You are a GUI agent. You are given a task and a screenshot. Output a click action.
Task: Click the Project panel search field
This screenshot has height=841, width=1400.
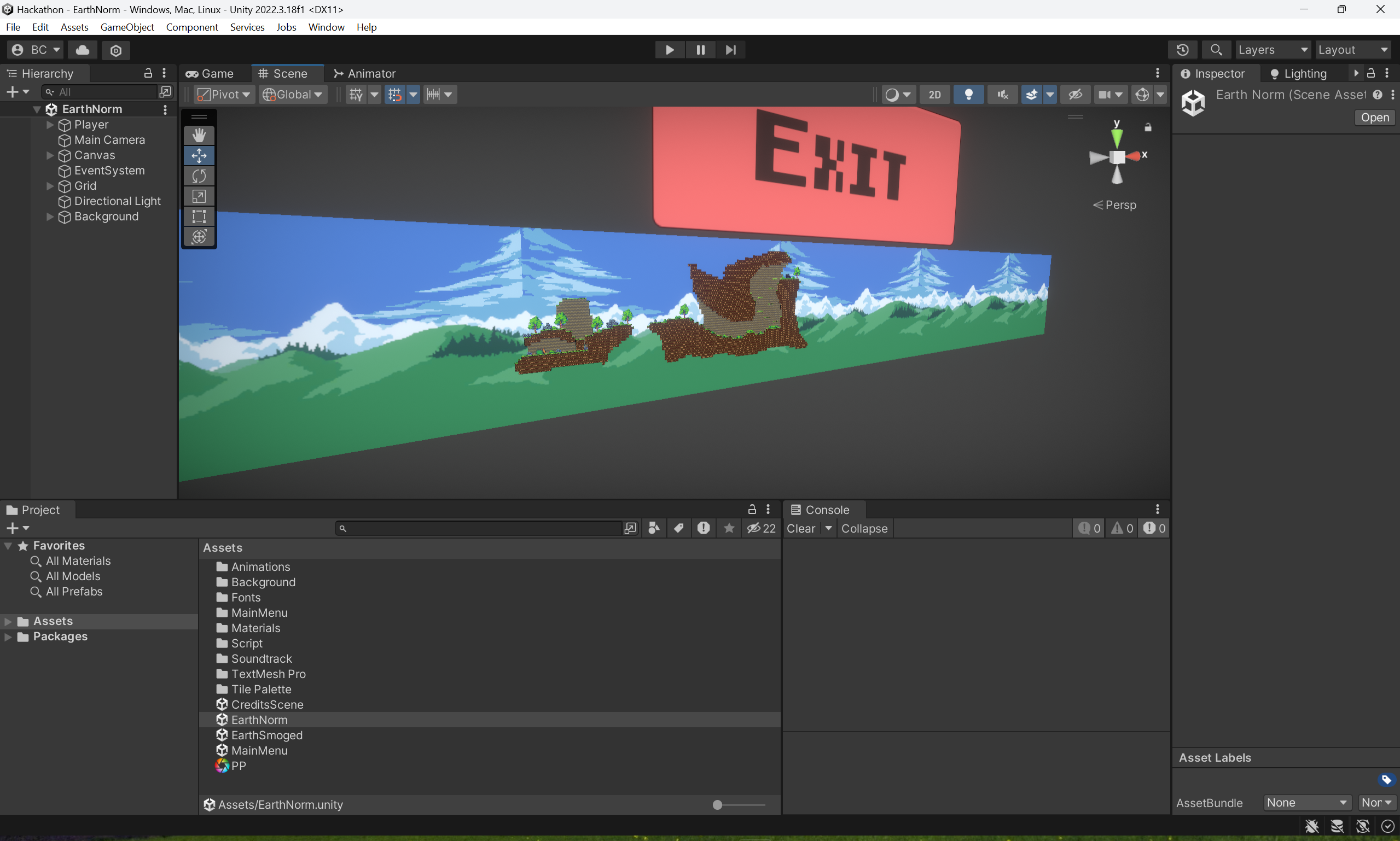[x=482, y=528]
